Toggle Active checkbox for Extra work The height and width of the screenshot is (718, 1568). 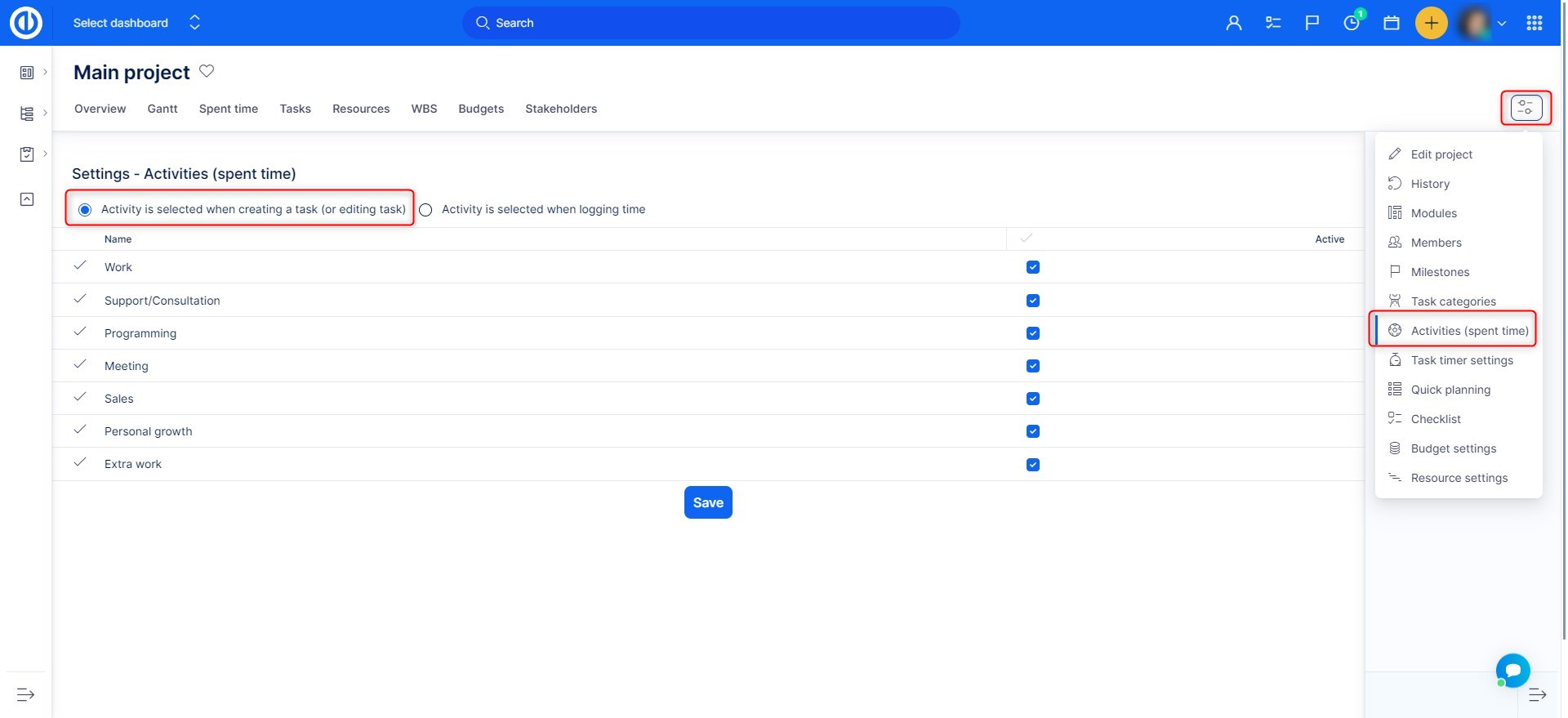[1033, 465]
